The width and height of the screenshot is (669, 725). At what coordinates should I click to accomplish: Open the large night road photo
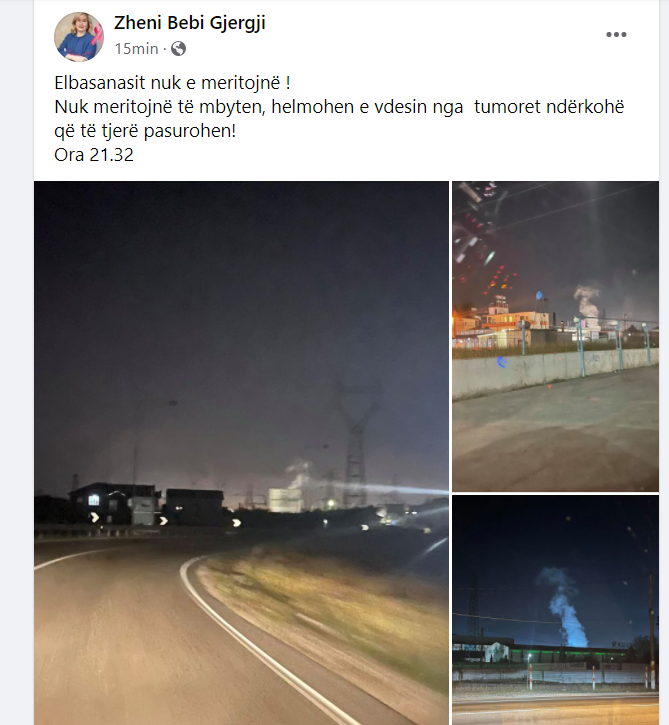[x=241, y=453]
